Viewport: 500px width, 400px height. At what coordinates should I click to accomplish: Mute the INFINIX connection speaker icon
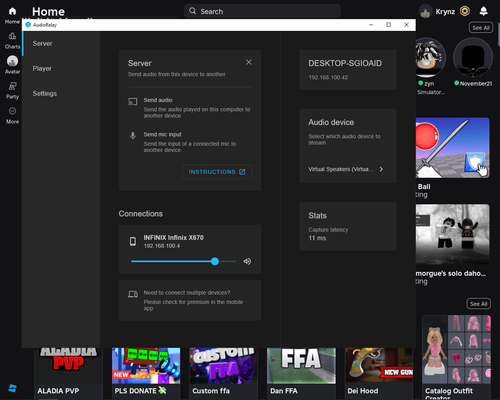(247, 261)
